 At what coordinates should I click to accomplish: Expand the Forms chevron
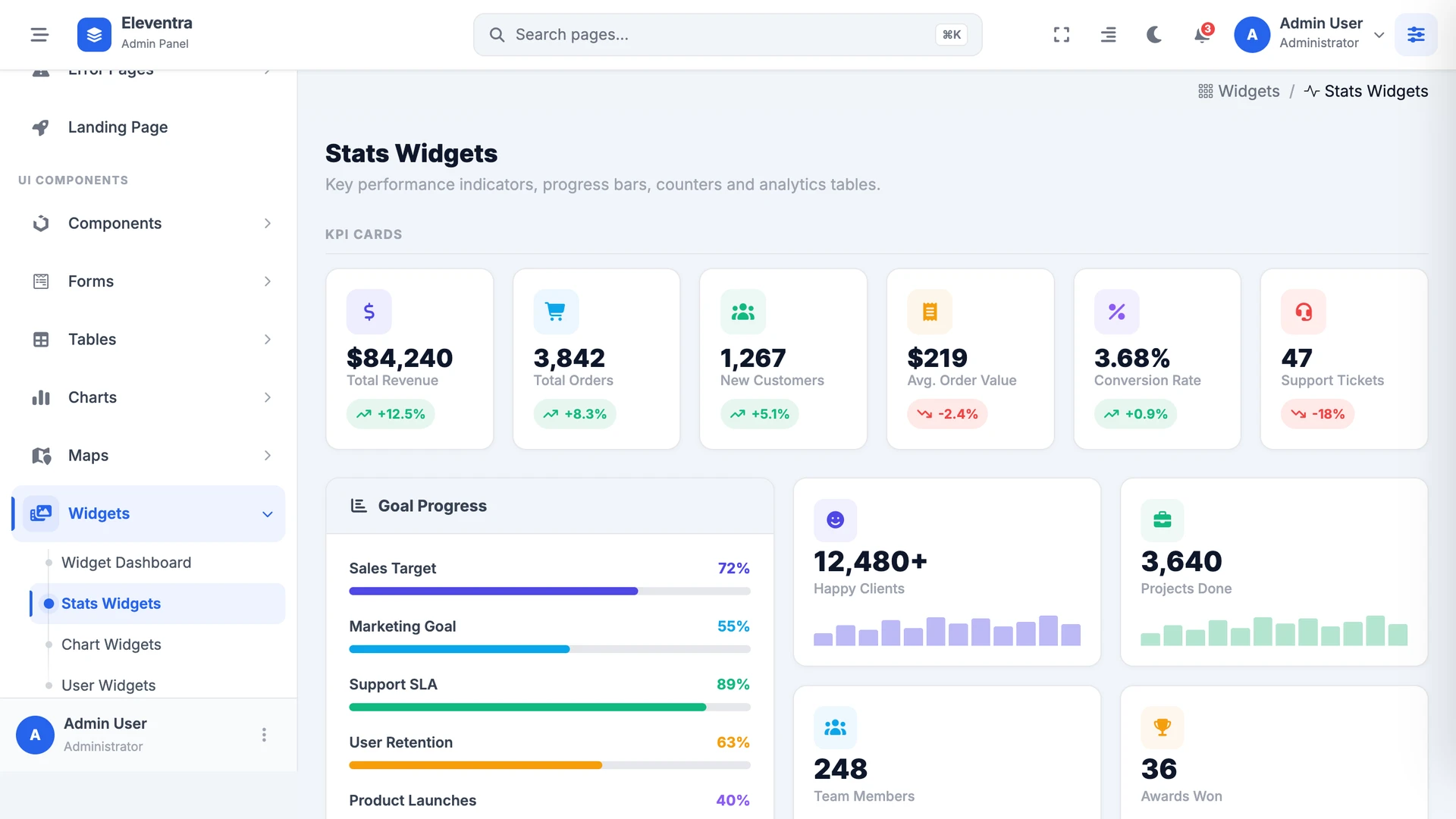tap(267, 281)
